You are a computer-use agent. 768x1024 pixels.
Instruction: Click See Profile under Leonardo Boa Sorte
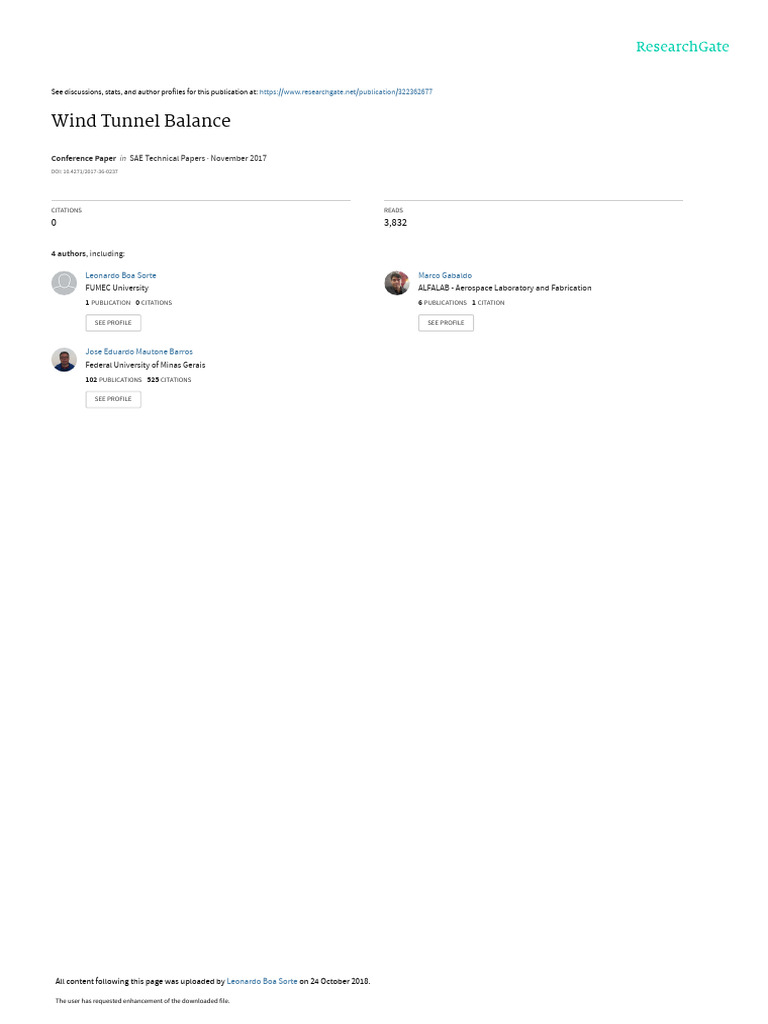tap(113, 323)
